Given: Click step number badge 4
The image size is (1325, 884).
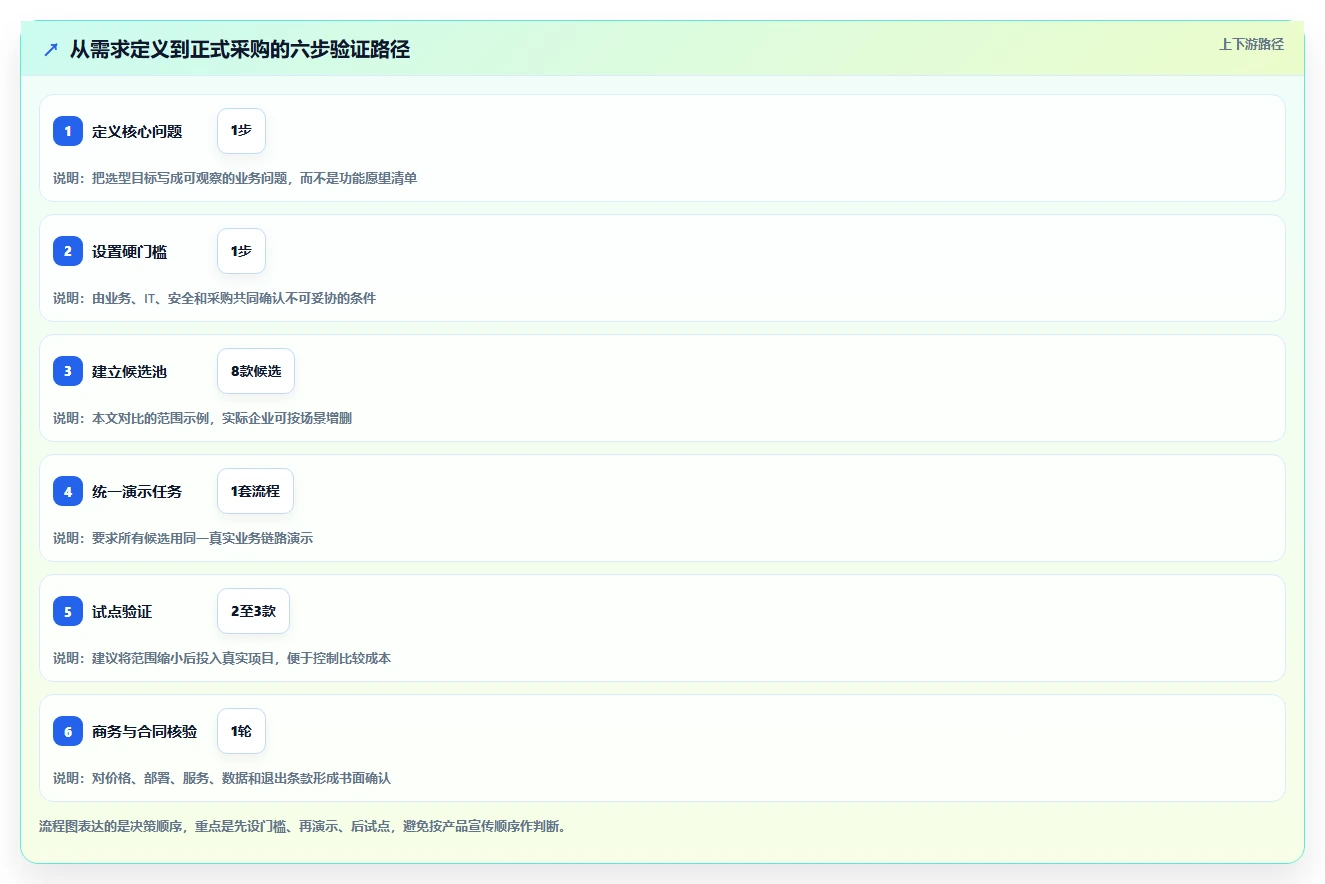Looking at the screenshot, I should coord(68,491).
